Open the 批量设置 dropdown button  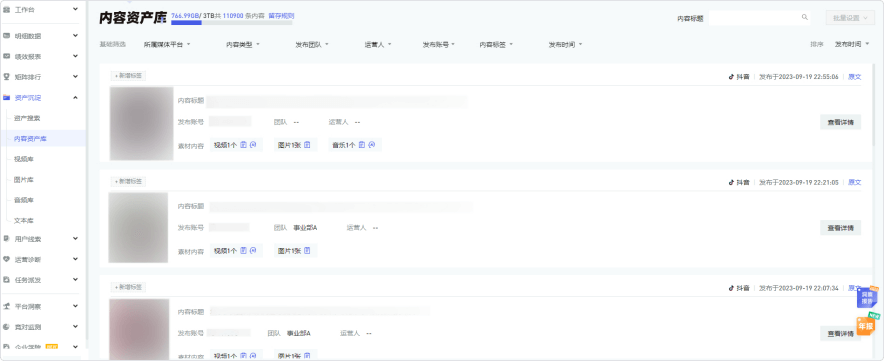[x=850, y=18]
